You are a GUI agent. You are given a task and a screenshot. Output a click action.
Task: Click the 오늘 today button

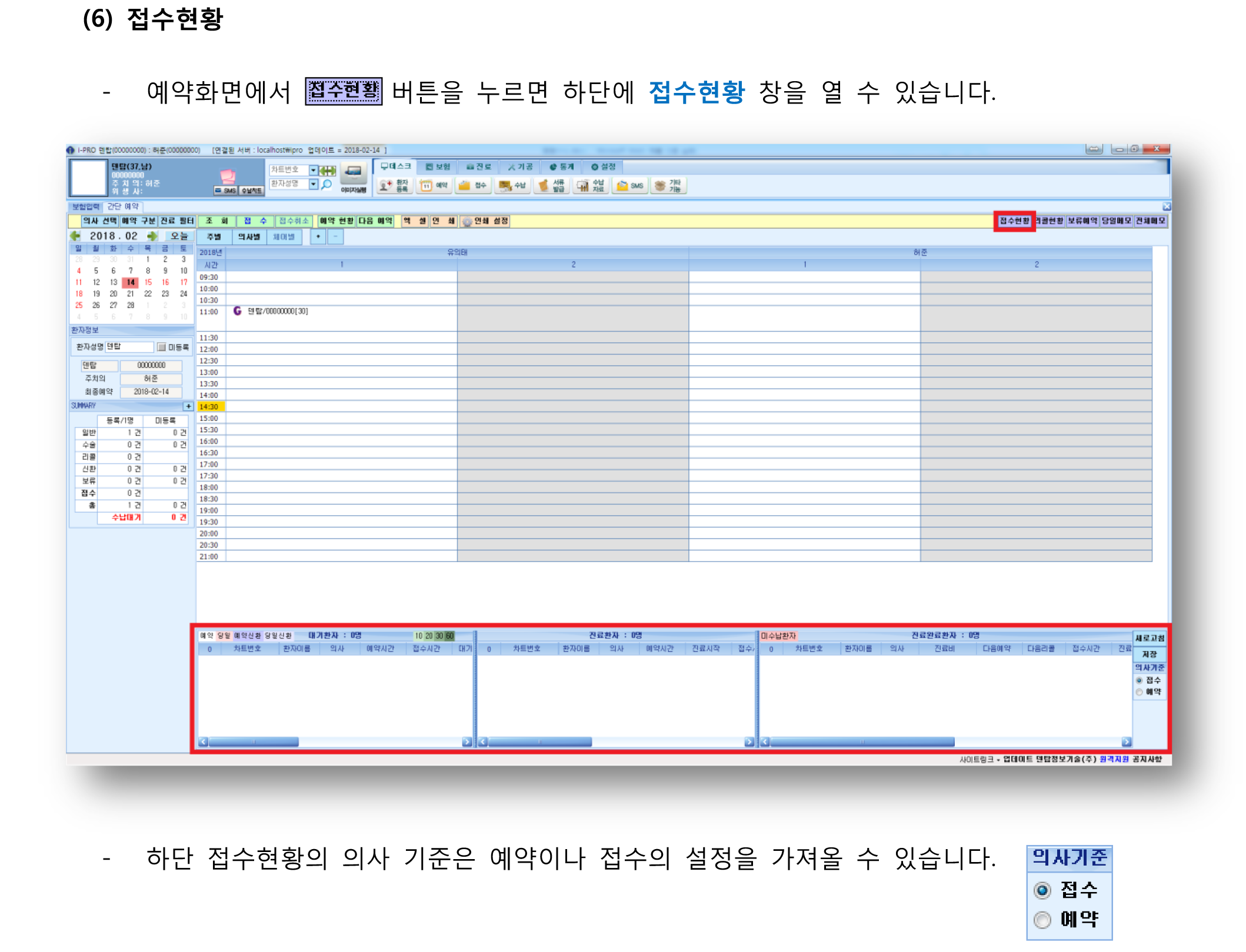pos(179,236)
